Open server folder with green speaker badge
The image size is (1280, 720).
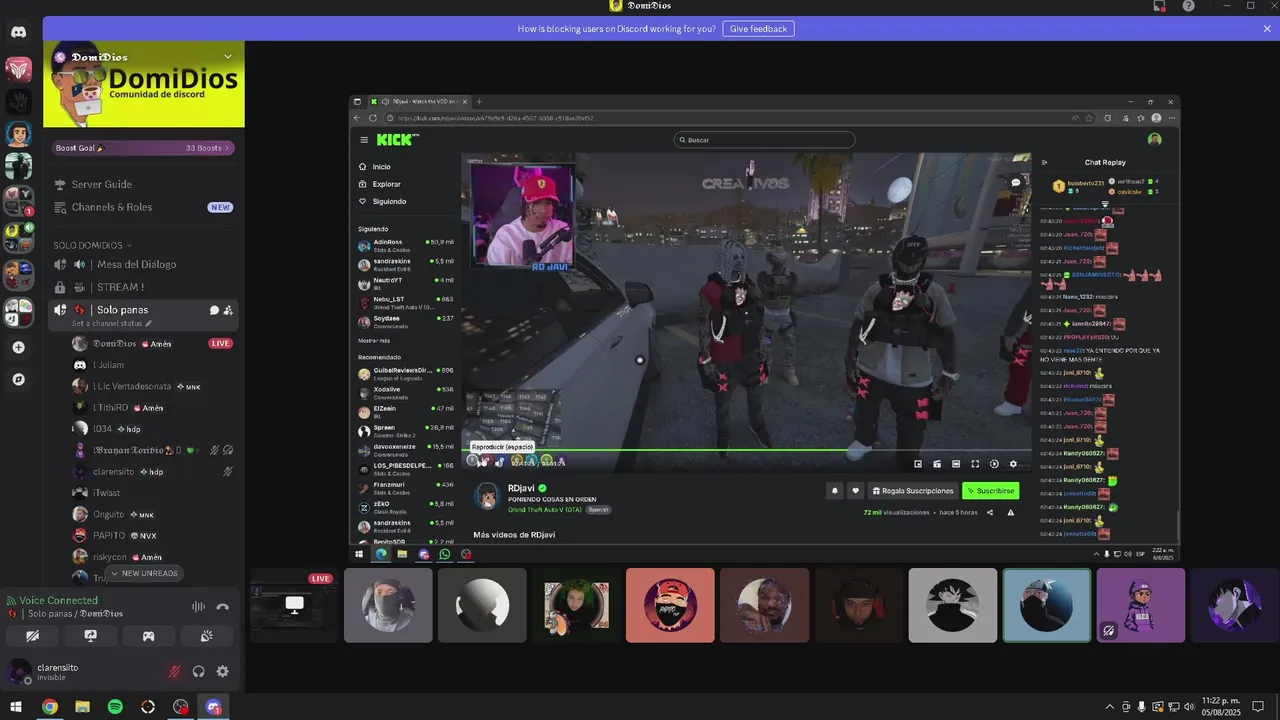18,238
